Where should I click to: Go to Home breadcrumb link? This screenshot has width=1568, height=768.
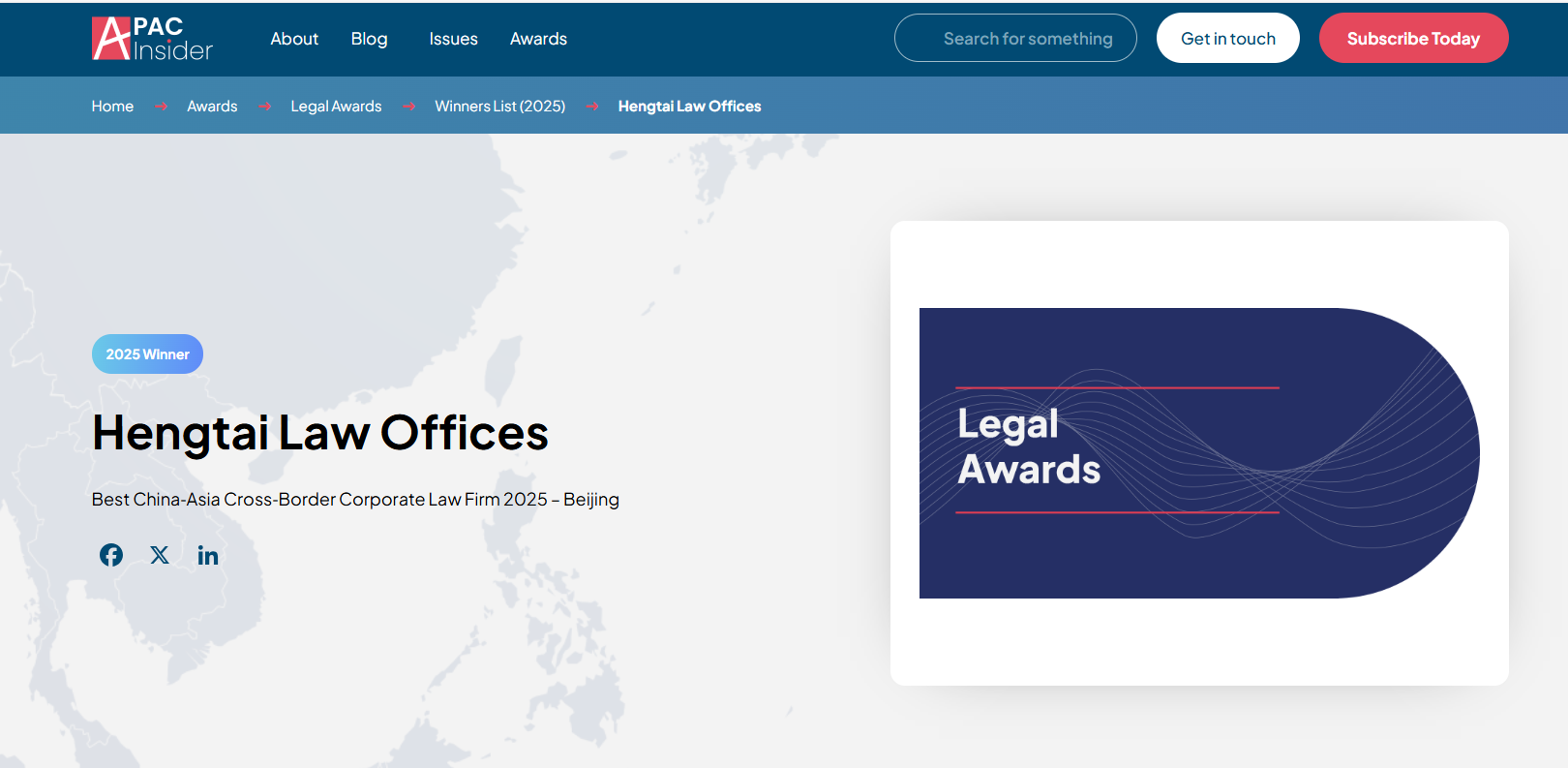112,107
